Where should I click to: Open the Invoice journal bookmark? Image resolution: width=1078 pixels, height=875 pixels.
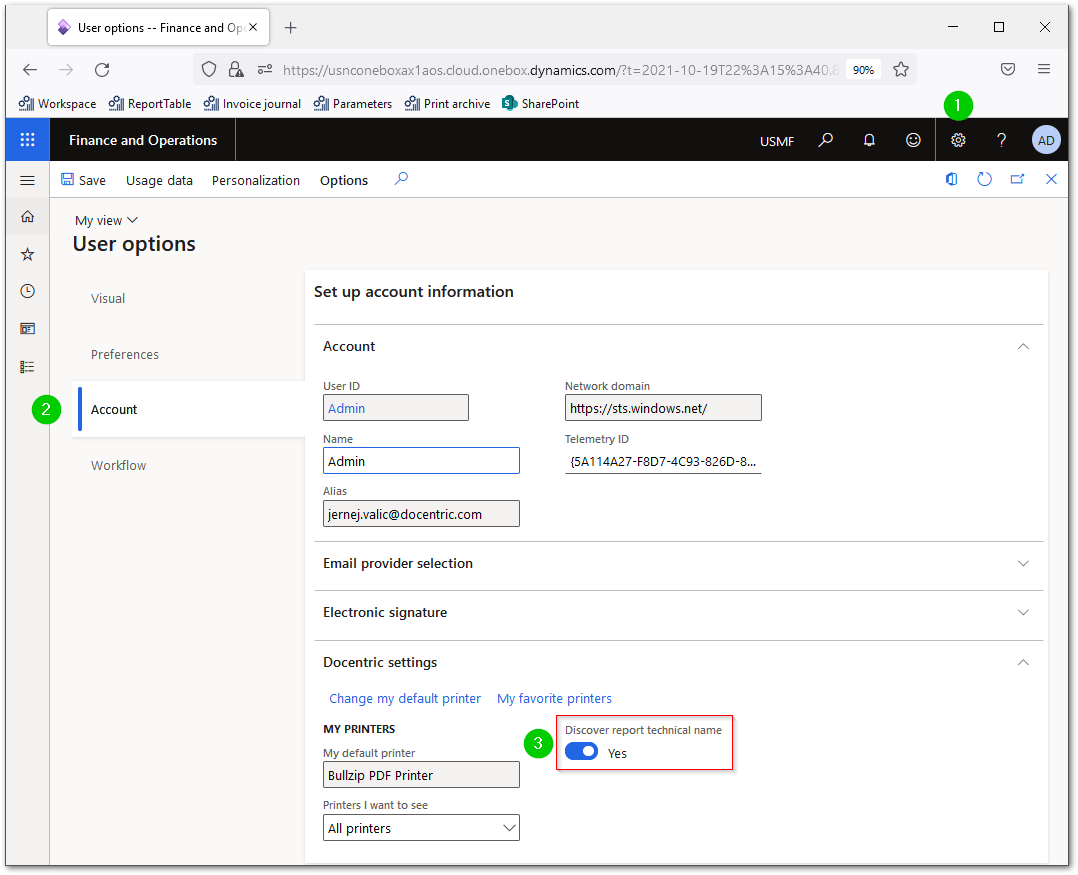click(x=252, y=104)
